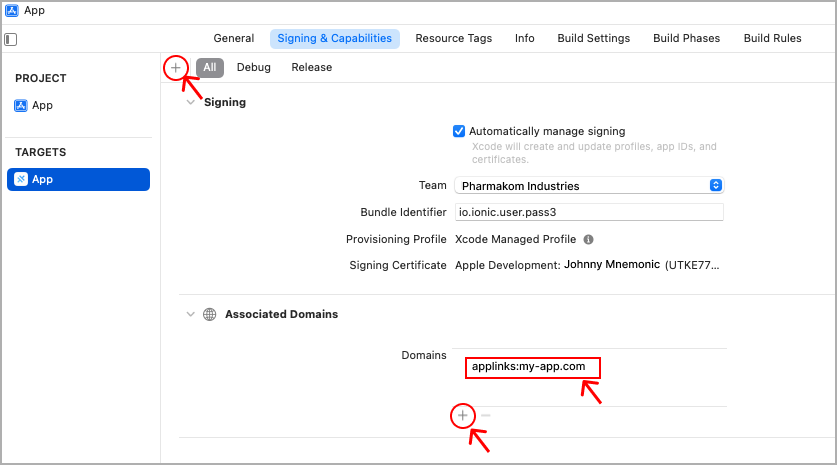The height and width of the screenshot is (465, 837).
Task: Click the add capability plus button
Action: coord(176,67)
